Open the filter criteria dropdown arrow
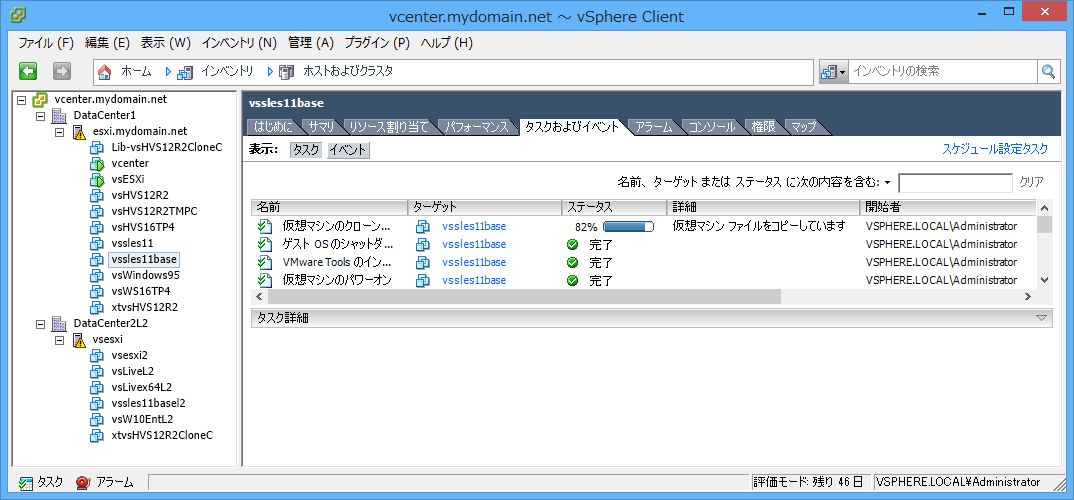This screenshot has height=500, width=1074. (888, 183)
